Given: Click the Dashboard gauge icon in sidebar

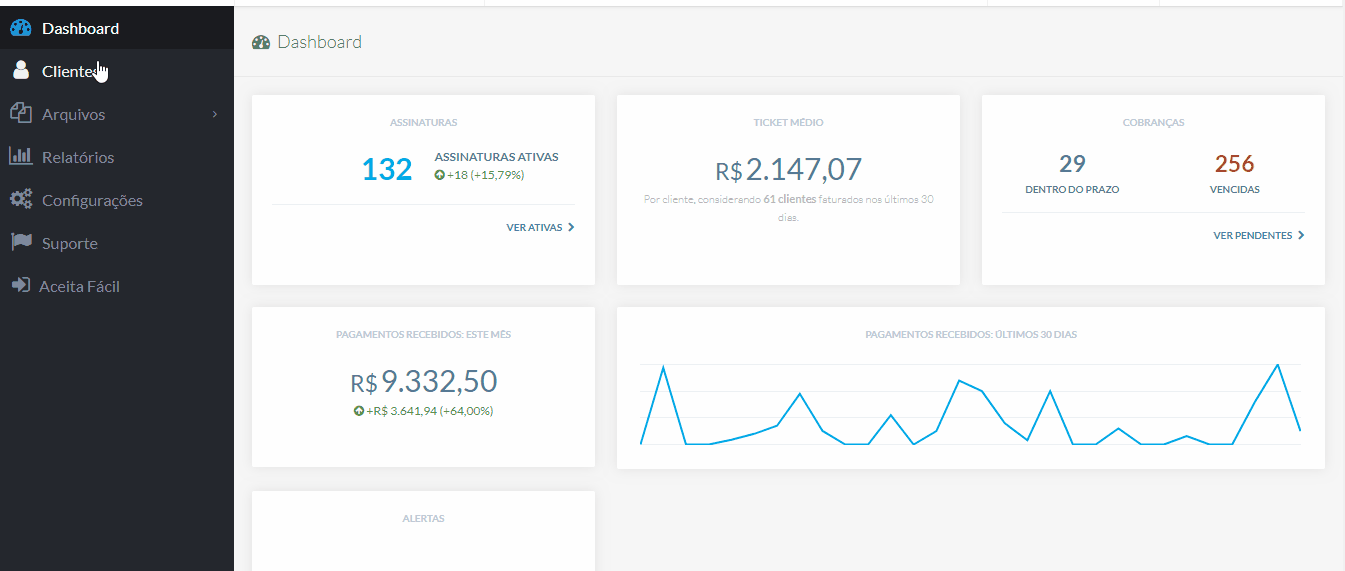Looking at the screenshot, I should (x=20, y=28).
